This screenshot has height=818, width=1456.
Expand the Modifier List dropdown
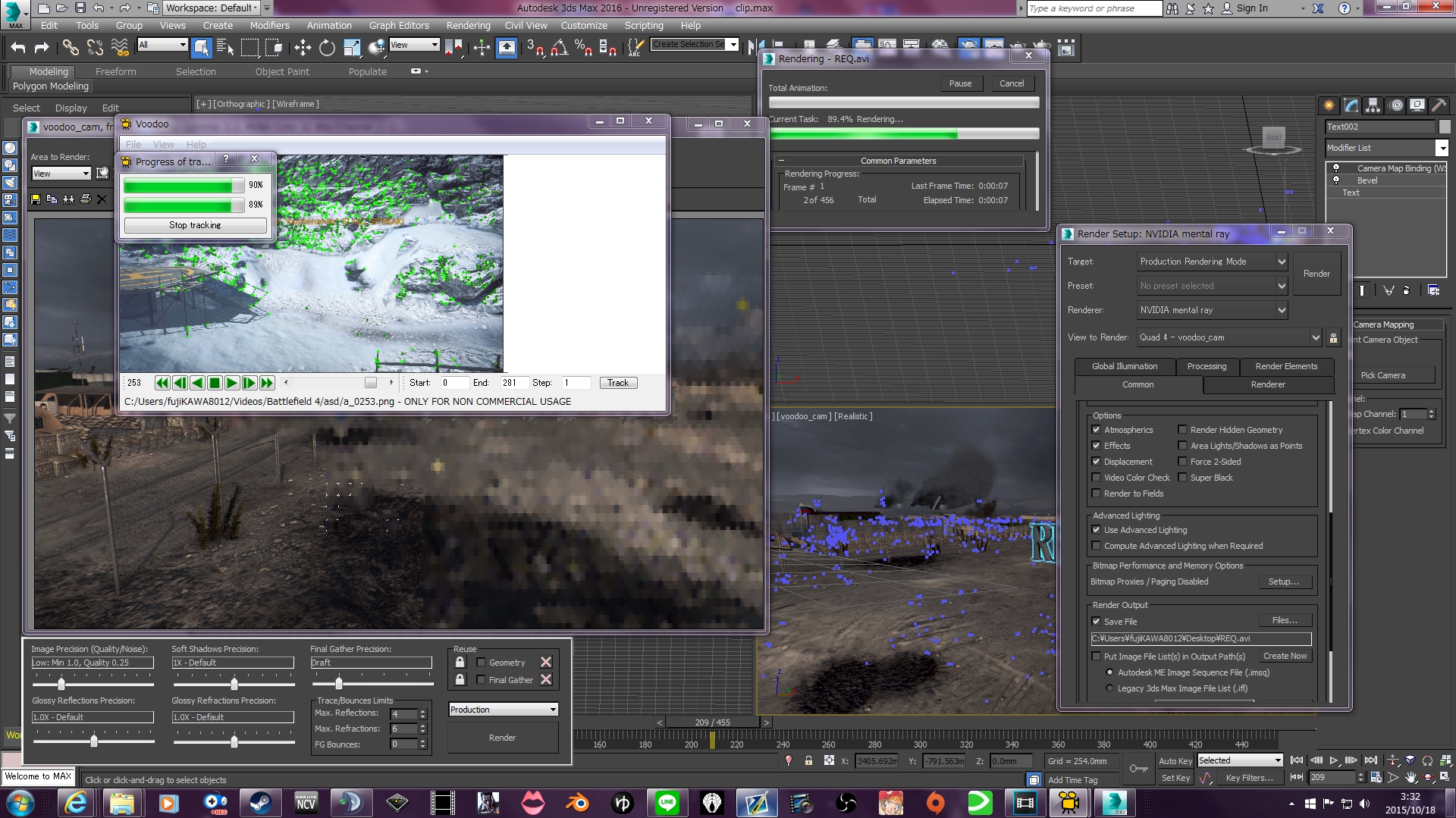point(1387,148)
